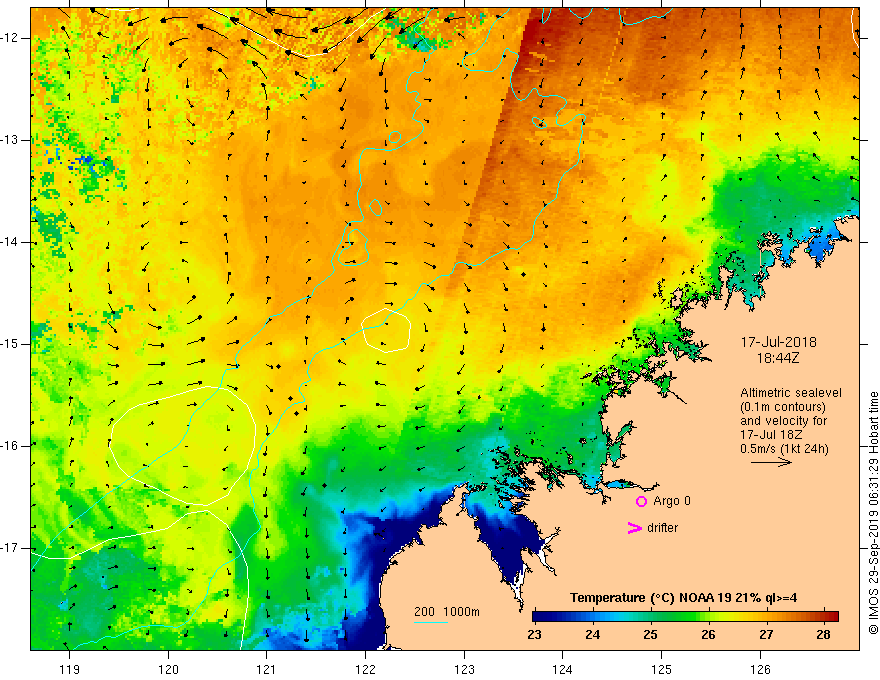880x680 pixels.
Task: Click the 0.5m/s velocity scale arrow
Action: (x=771, y=462)
